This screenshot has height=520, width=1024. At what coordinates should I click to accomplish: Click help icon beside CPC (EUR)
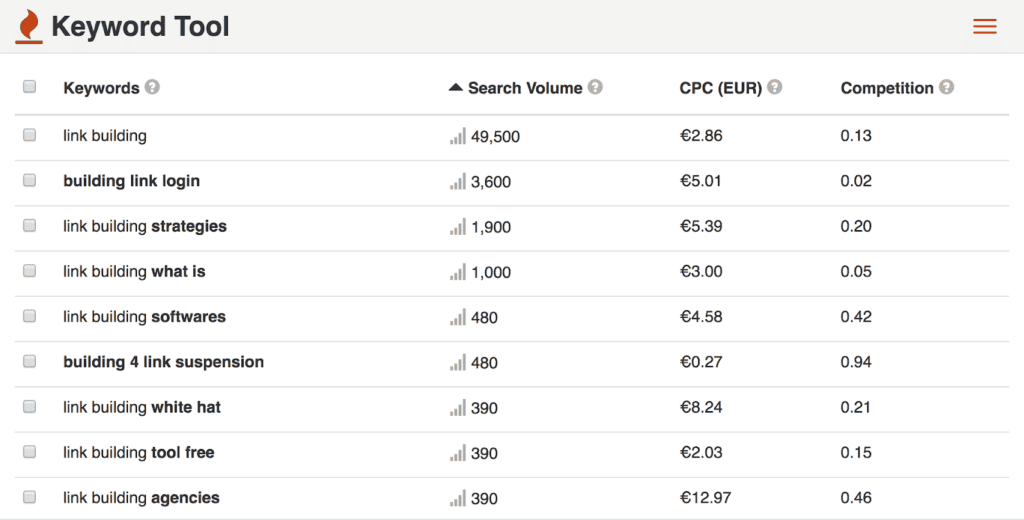click(x=774, y=87)
